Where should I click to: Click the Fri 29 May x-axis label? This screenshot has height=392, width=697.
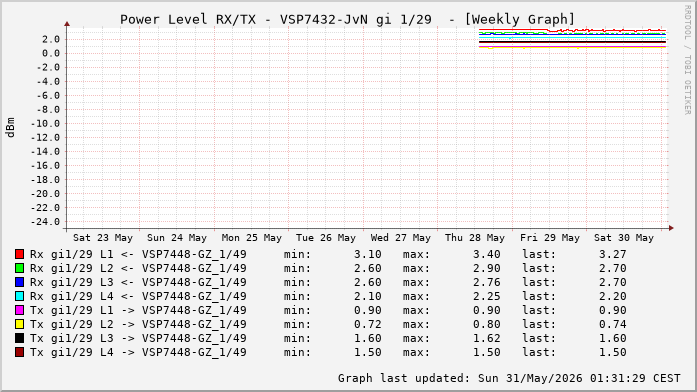549,238
